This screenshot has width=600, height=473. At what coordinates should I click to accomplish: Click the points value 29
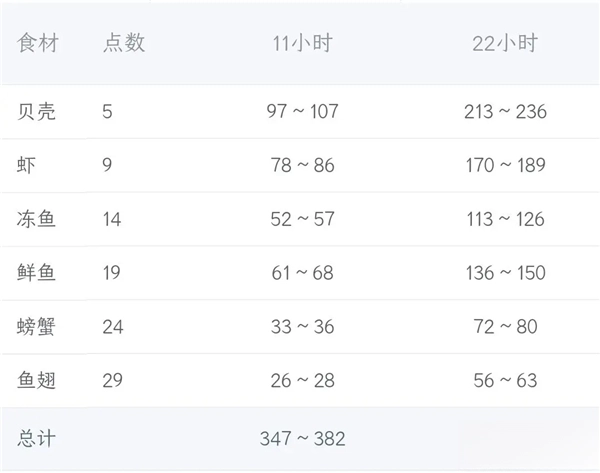pyautogui.click(x=113, y=381)
